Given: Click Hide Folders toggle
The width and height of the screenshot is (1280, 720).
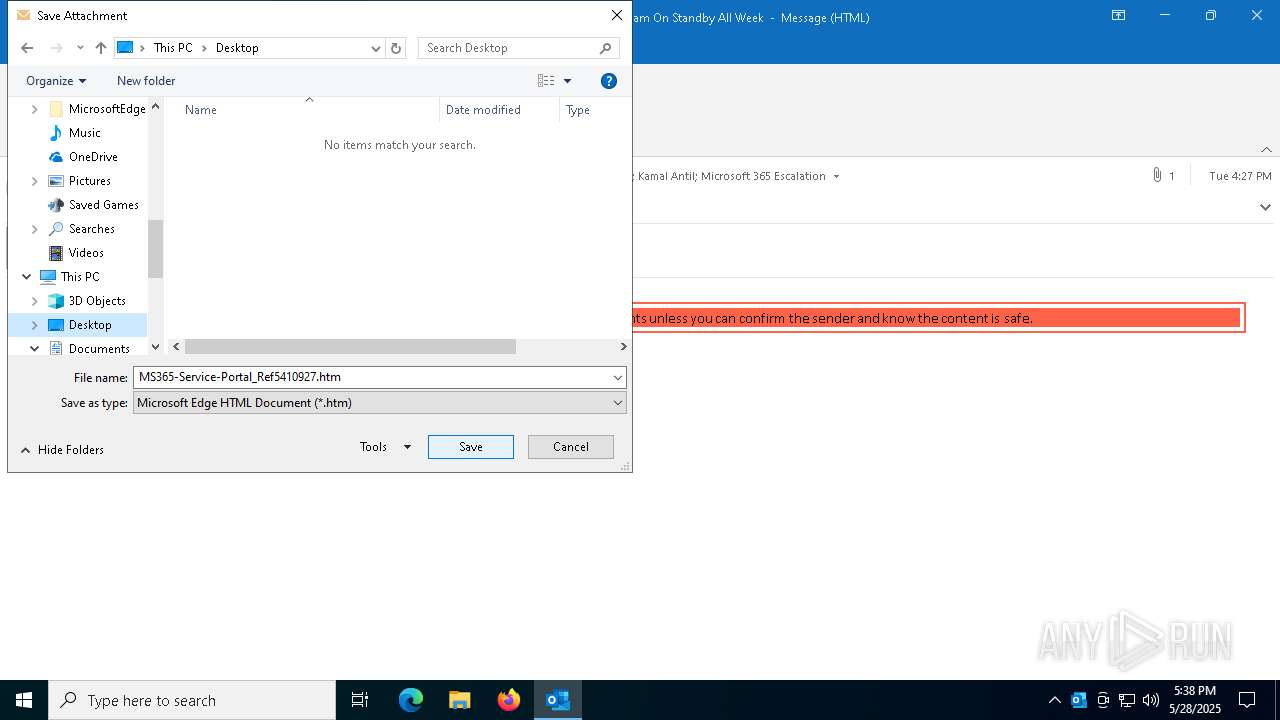Looking at the screenshot, I should tap(62, 450).
